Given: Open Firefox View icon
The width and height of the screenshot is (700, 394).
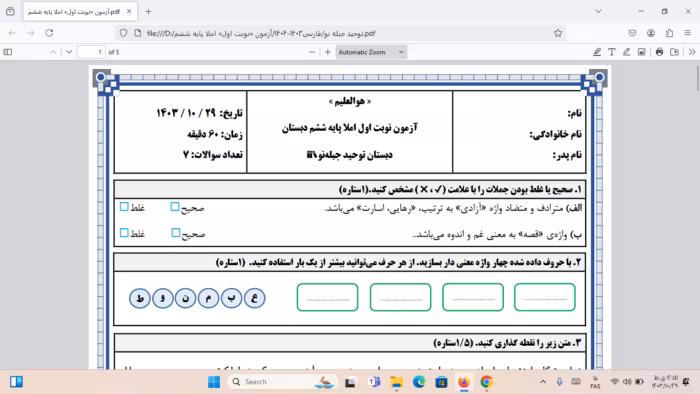Looking at the screenshot, I should [10, 12].
